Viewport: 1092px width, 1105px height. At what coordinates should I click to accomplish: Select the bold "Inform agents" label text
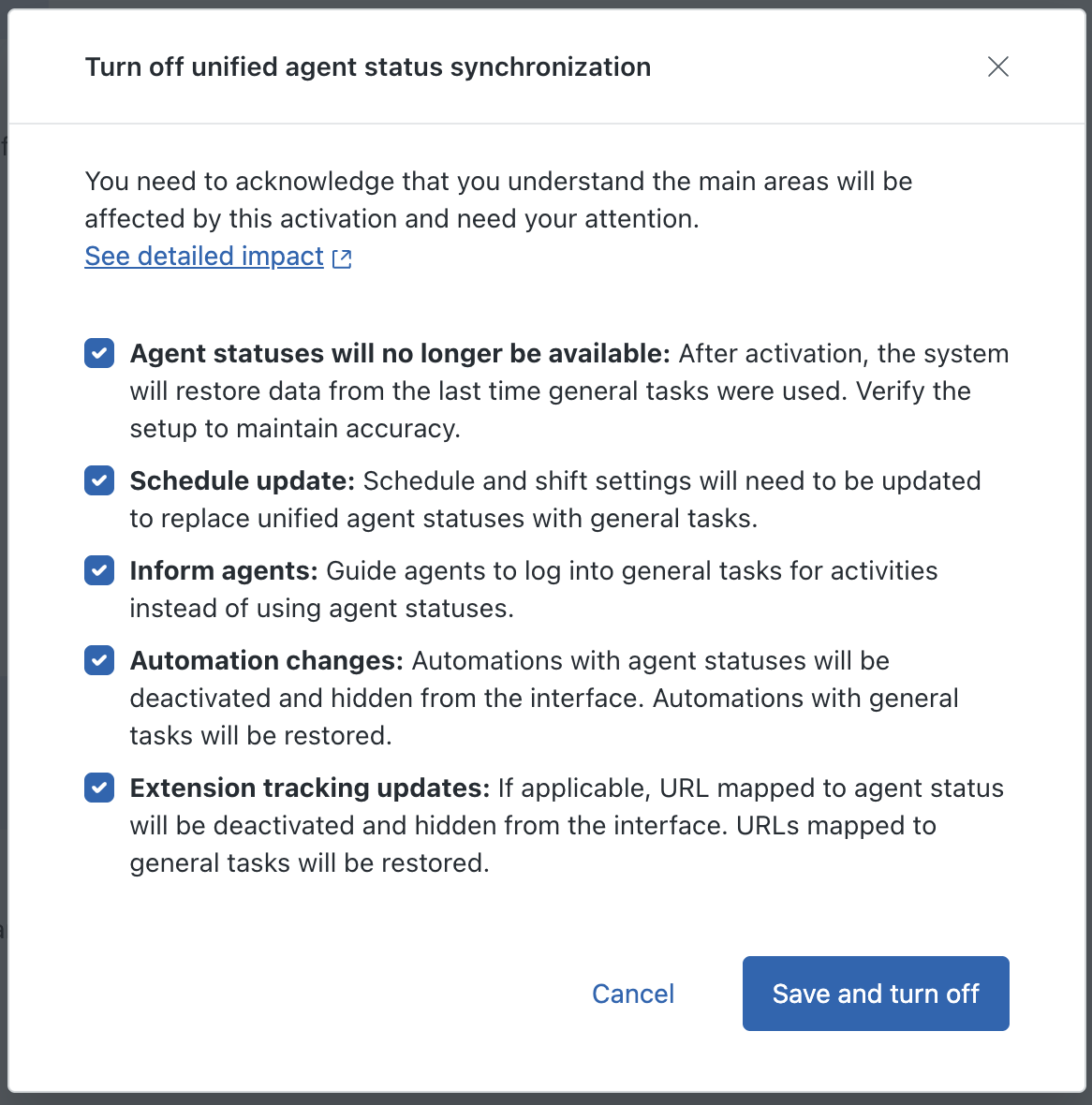pos(224,571)
